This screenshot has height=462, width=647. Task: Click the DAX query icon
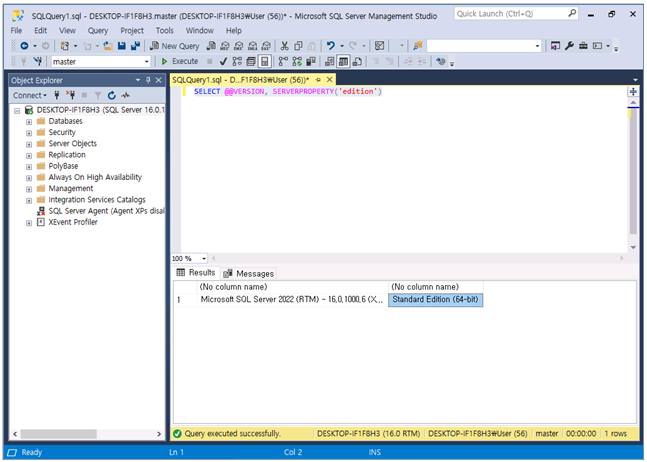pos(267,46)
